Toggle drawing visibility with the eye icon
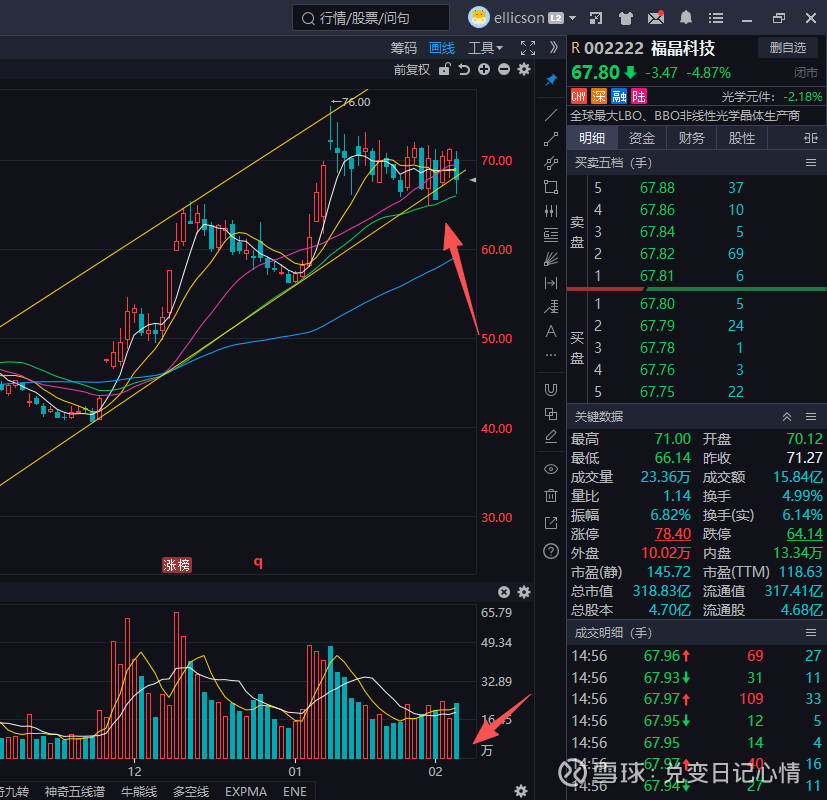The width and height of the screenshot is (827, 800). click(x=551, y=469)
